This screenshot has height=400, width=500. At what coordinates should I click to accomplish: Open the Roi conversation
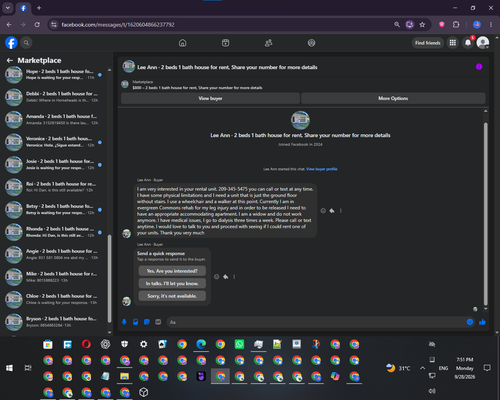[54, 187]
